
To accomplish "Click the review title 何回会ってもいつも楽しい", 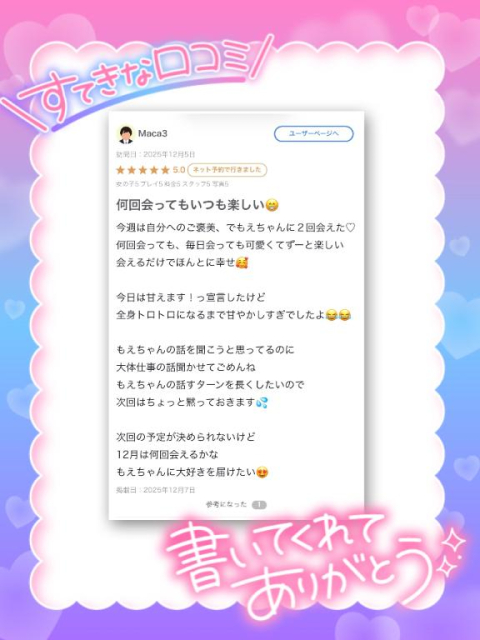I will point(191,205).
